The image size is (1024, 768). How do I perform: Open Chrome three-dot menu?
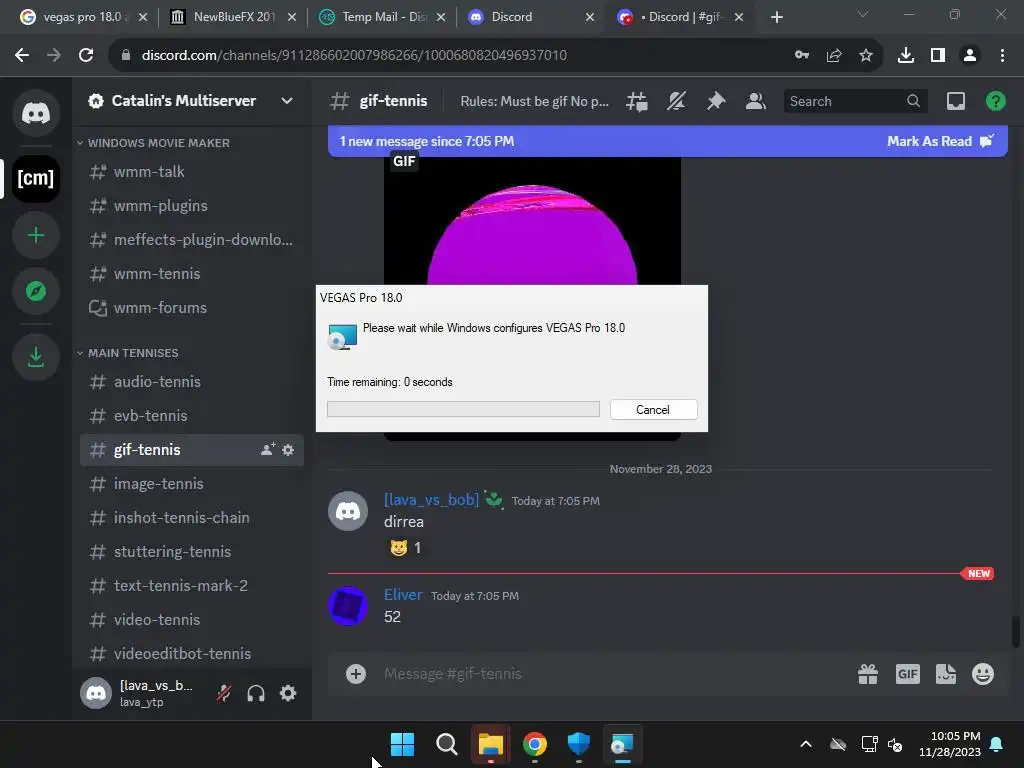click(1002, 56)
